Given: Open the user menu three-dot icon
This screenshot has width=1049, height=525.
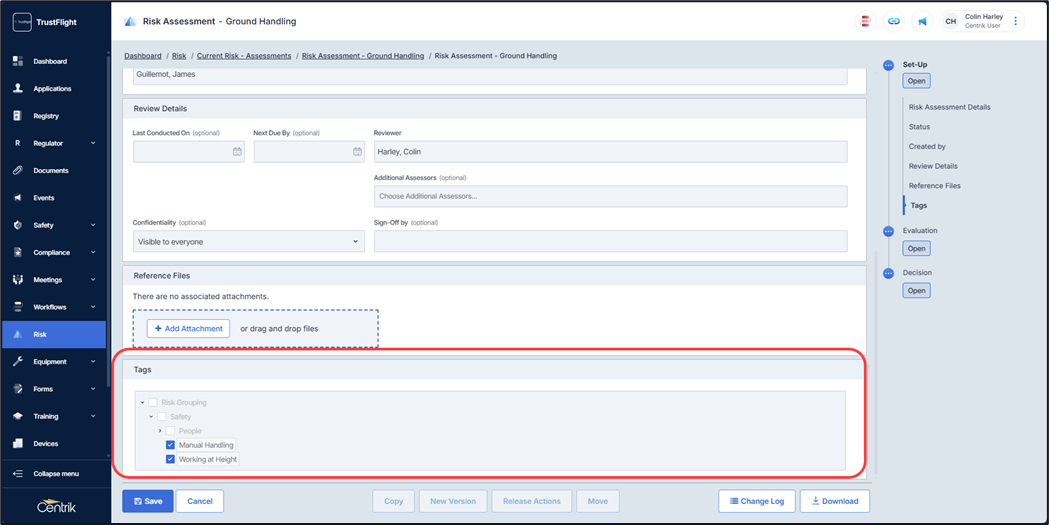Looking at the screenshot, I should coord(1016,21).
